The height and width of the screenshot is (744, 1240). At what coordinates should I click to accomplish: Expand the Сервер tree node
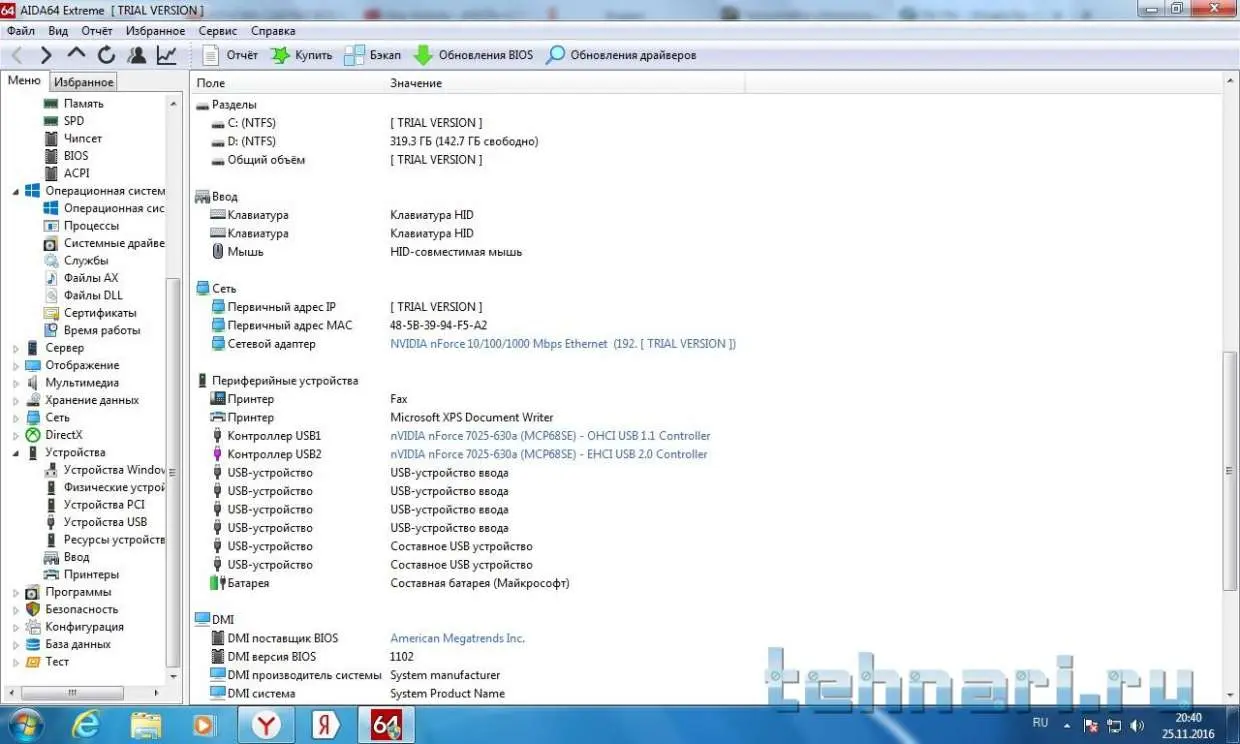tap(16, 348)
